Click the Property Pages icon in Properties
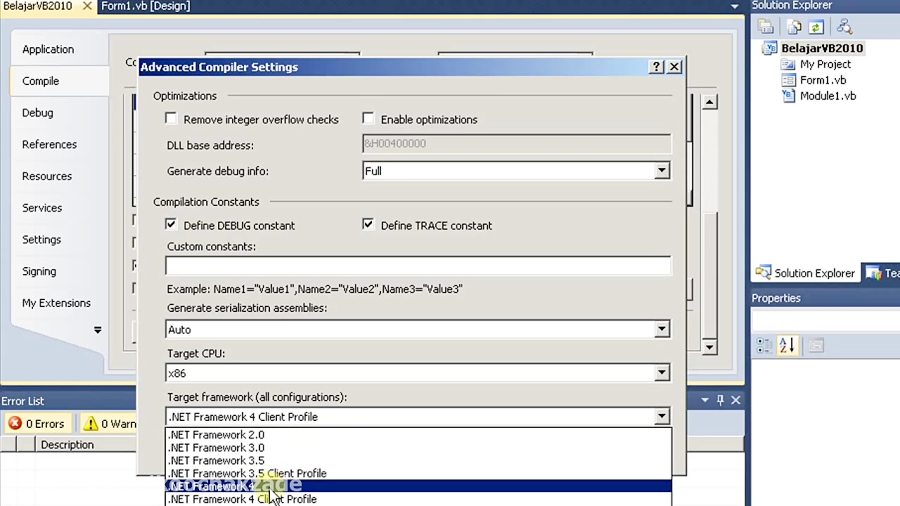900x506 pixels. click(x=816, y=345)
